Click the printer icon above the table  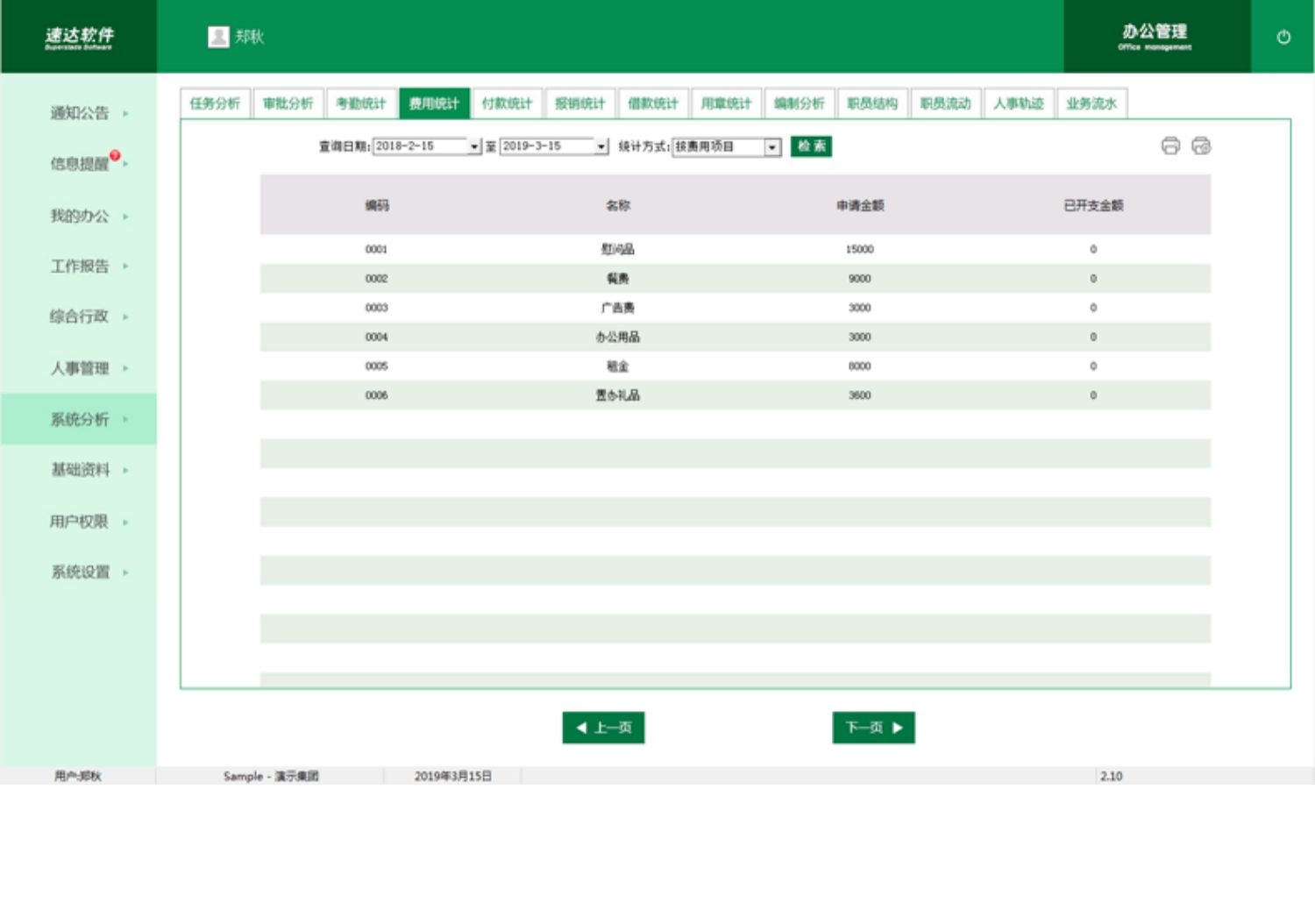[1170, 146]
